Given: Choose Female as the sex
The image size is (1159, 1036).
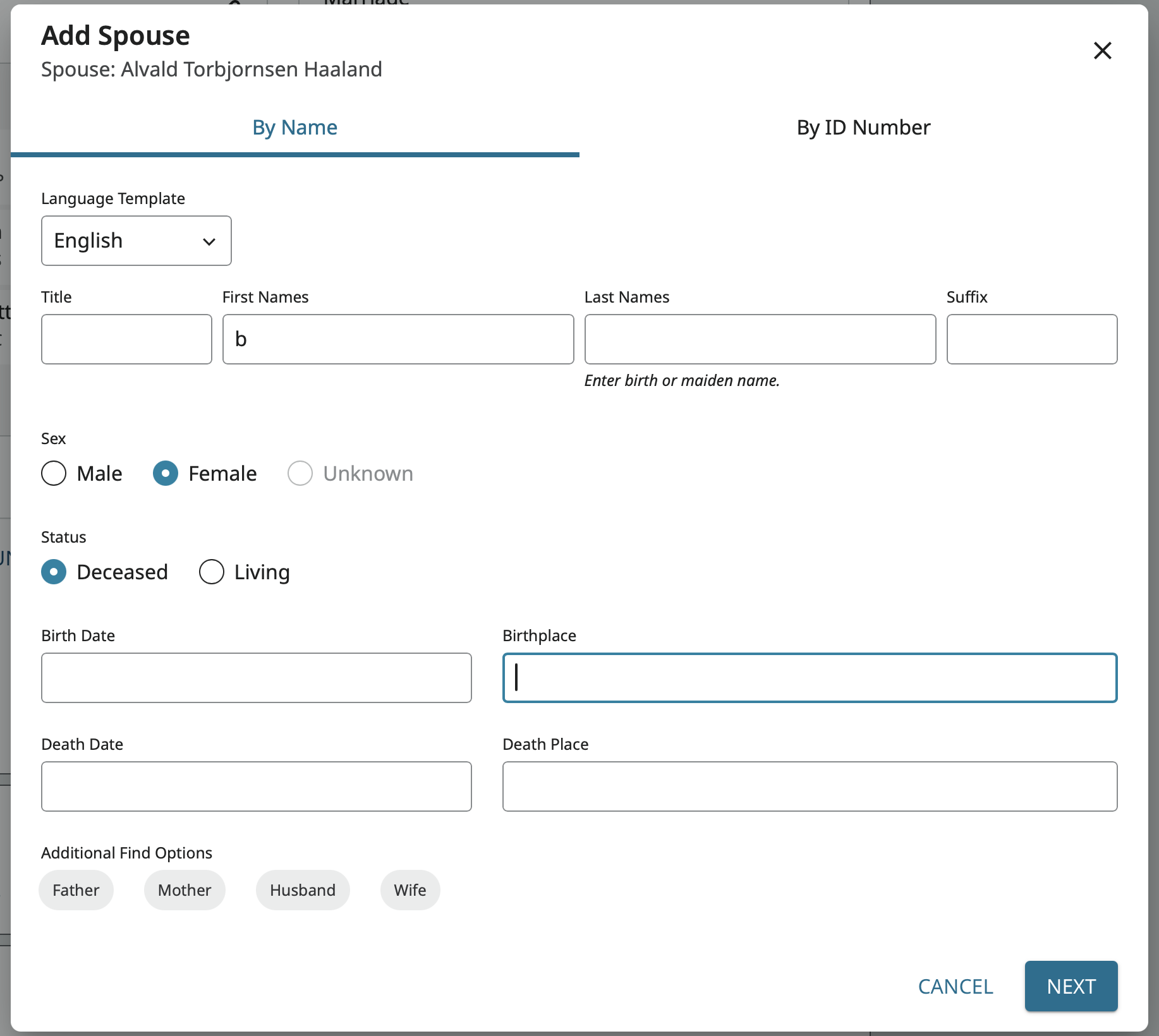Looking at the screenshot, I should 166,473.
